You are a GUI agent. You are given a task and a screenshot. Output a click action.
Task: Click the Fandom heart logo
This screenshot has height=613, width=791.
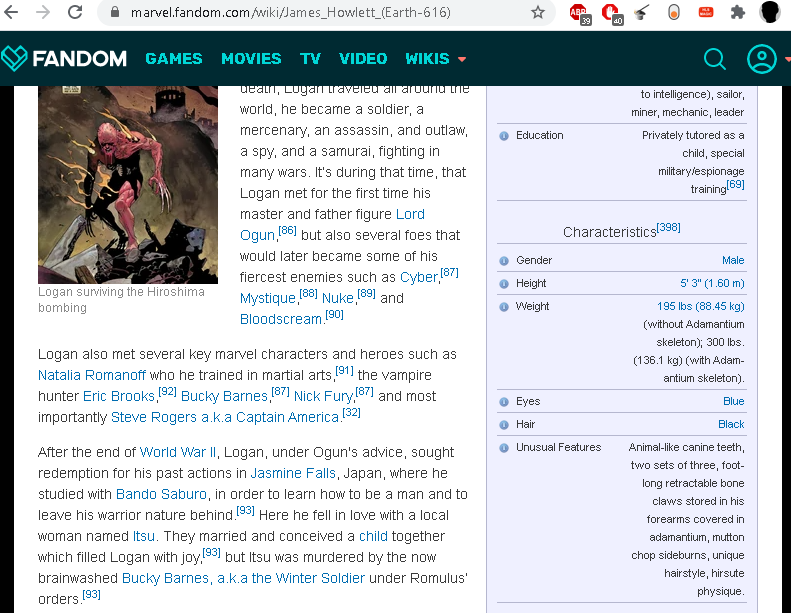[14, 59]
